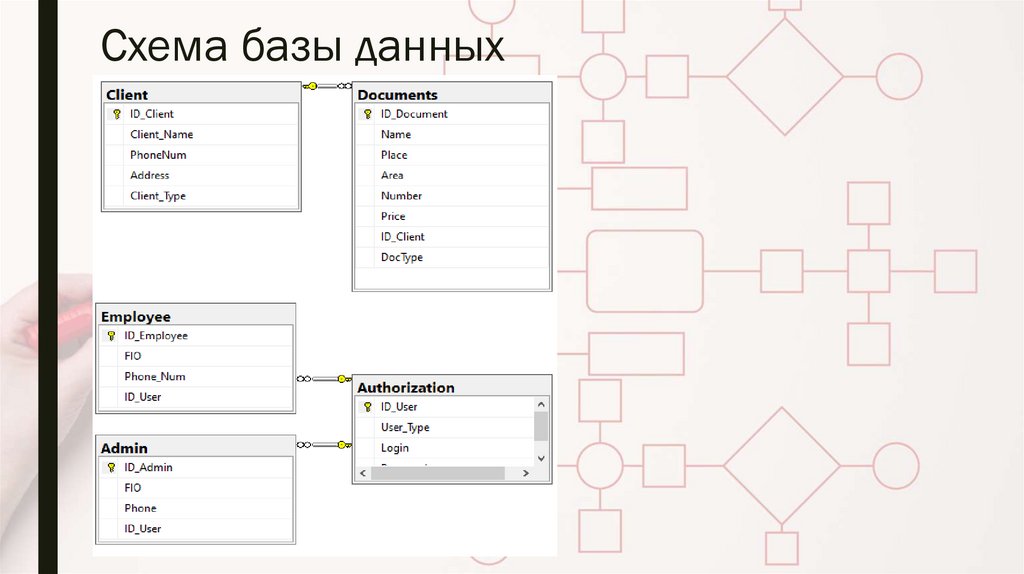Screen dimensions: 1024x574
Task: Select FIO column in Employee table
Action: coord(195,356)
